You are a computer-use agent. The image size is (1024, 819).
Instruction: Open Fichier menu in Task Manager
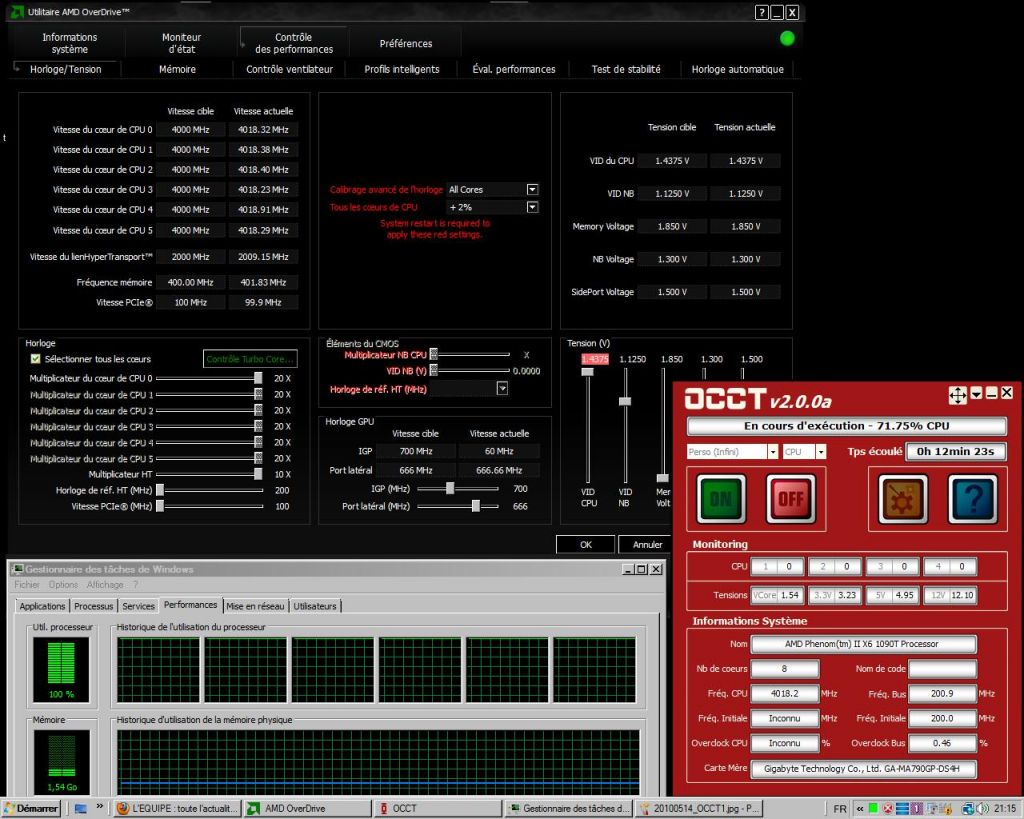point(27,585)
